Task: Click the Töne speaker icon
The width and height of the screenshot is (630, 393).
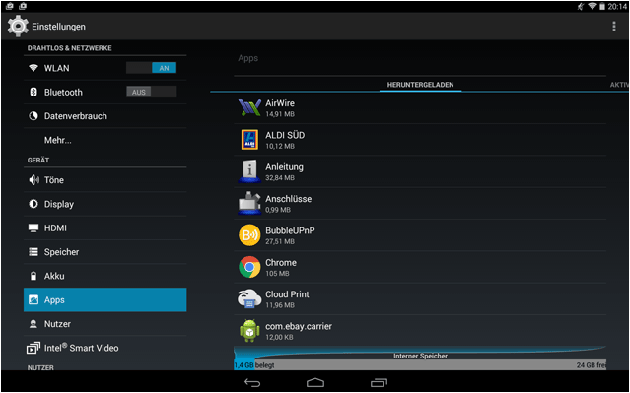Action: (x=34, y=180)
